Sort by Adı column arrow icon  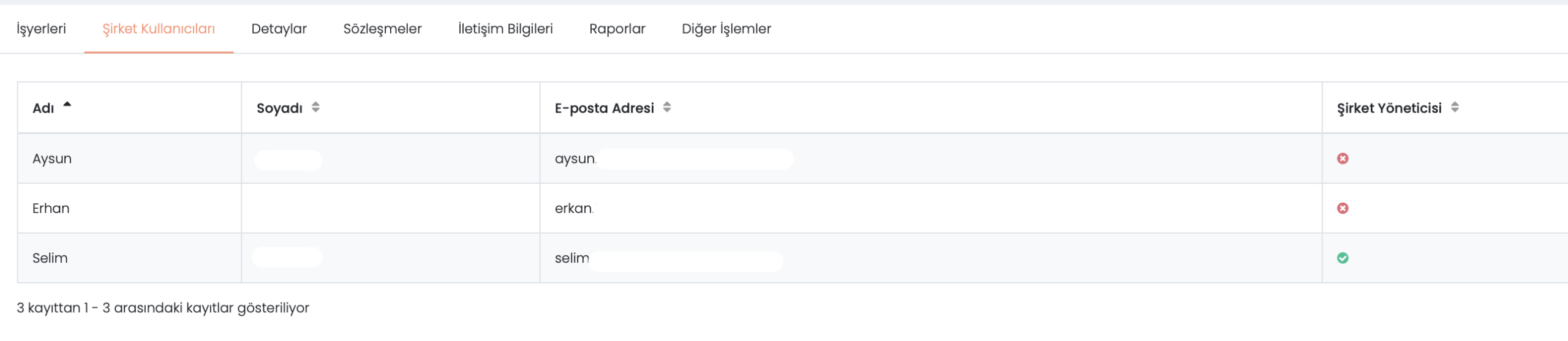tap(67, 105)
